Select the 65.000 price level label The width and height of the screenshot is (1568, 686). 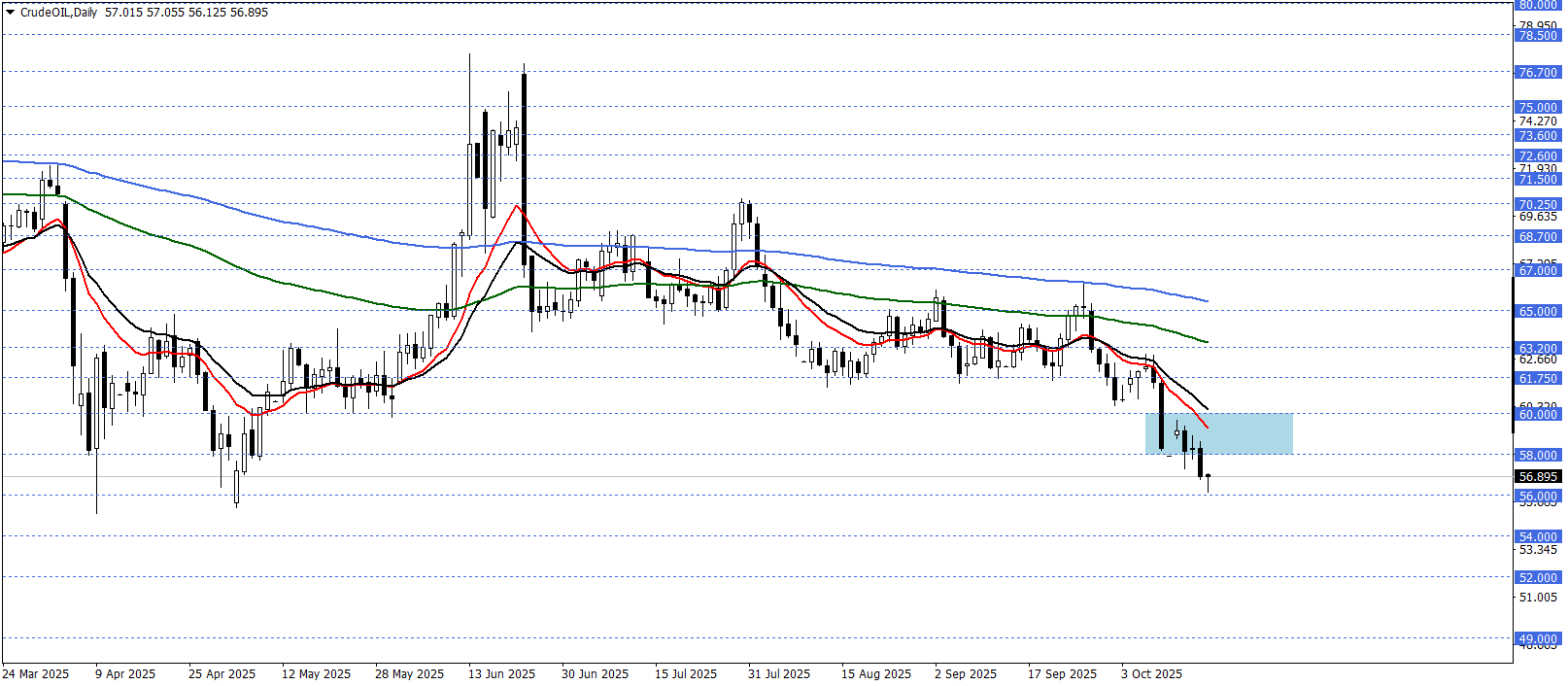[1538, 312]
